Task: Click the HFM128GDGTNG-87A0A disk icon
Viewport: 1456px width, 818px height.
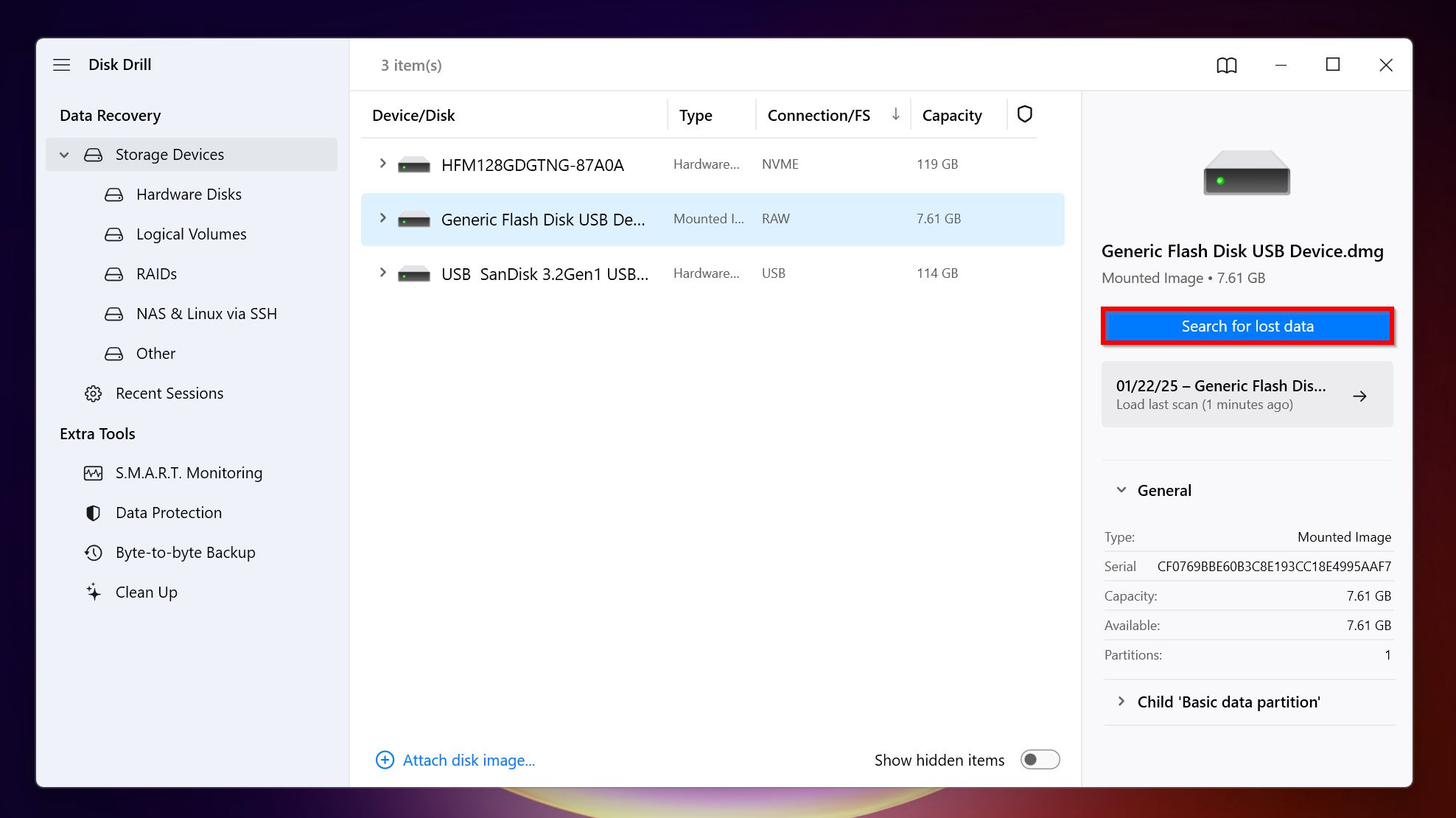Action: (414, 165)
